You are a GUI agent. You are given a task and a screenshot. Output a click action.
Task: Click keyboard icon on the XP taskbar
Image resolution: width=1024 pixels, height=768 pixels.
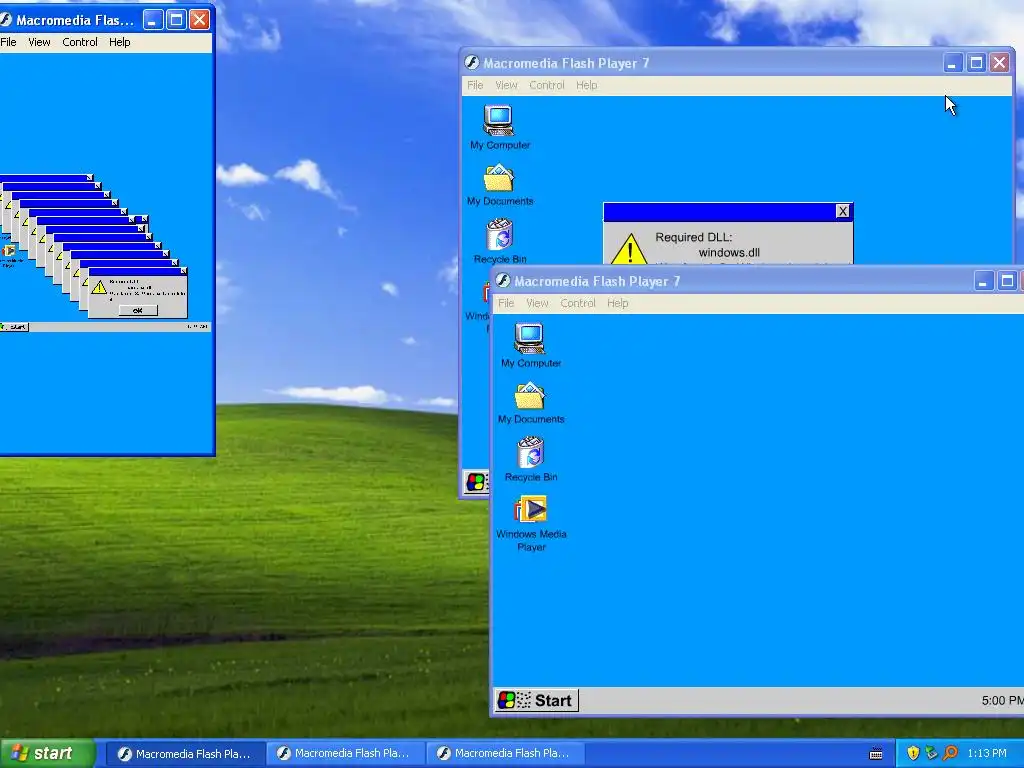[876, 754]
